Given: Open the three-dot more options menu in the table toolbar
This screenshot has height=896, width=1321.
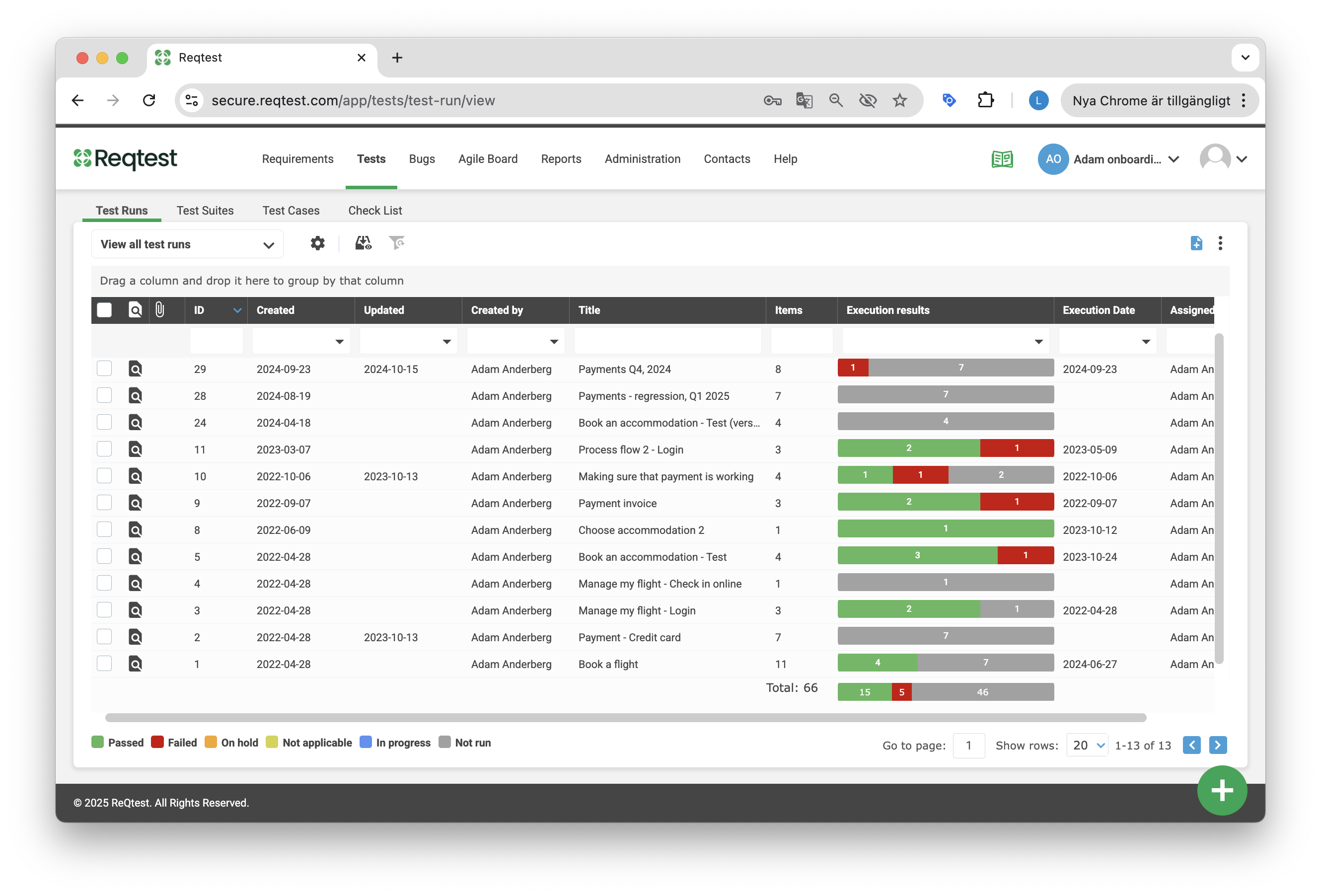Looking at the screenshot, I should coord(1220,243).
